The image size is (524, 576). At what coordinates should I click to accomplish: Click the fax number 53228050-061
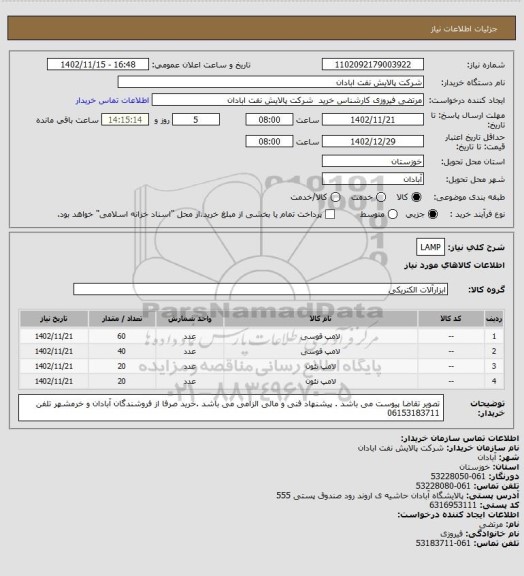pyautogui.click(x=458, y=476)
